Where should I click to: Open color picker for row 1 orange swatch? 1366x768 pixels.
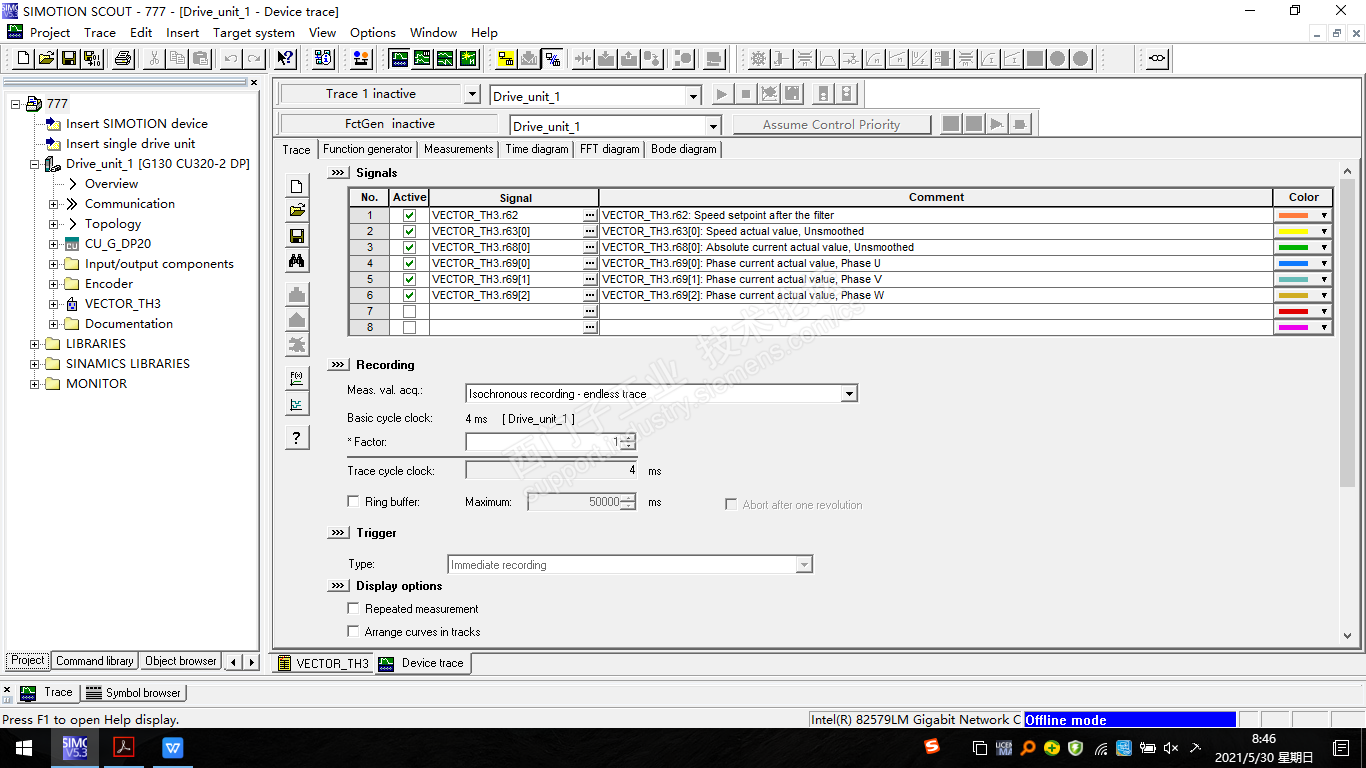coord(1303,215)
